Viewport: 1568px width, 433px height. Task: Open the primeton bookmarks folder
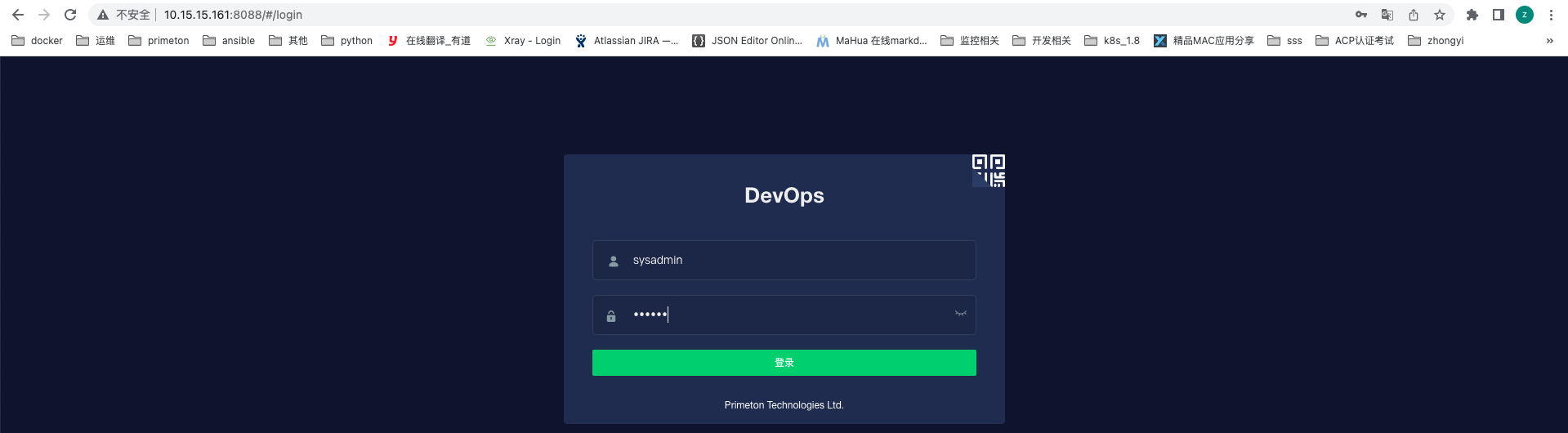159,40
